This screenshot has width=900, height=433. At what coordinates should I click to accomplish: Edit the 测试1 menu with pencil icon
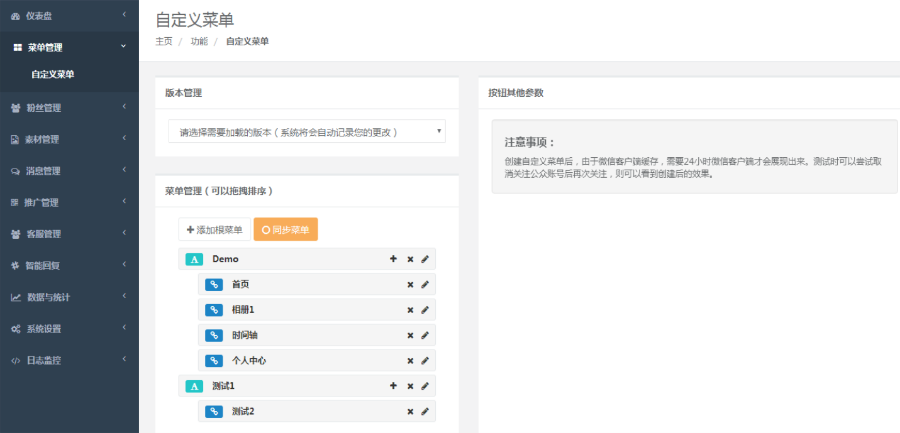pos(425,386)
